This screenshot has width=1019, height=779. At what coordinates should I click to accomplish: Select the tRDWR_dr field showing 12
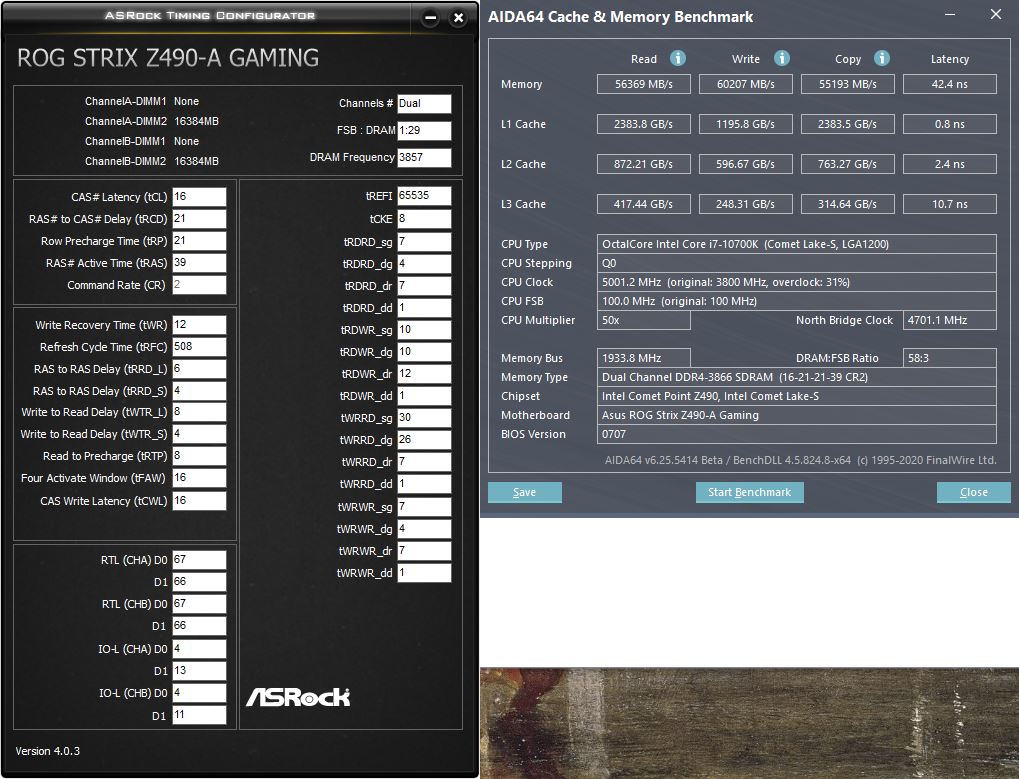point(424,374)
